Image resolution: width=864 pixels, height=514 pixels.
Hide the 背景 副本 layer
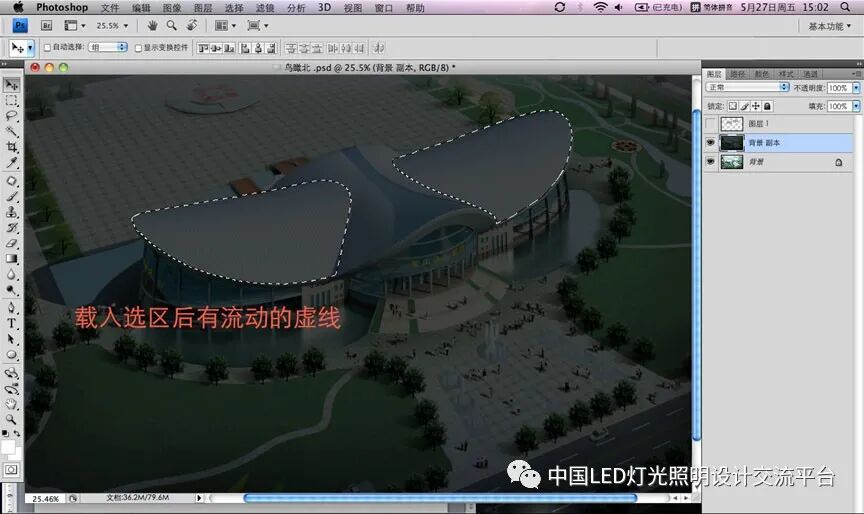tap(711, 143)
